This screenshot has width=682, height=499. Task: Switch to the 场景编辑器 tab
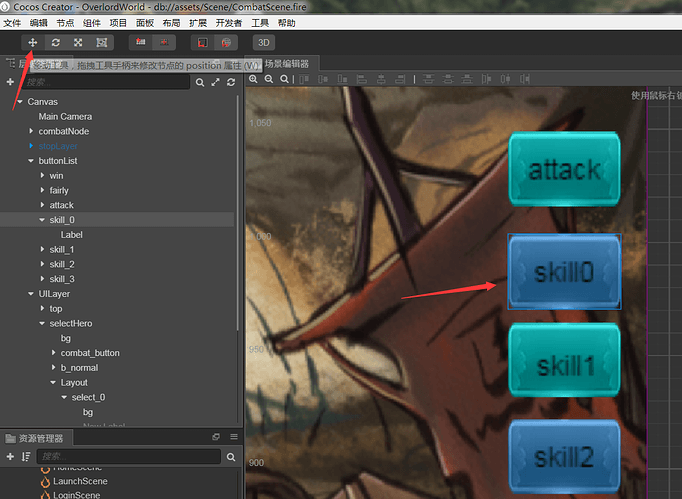287,64
